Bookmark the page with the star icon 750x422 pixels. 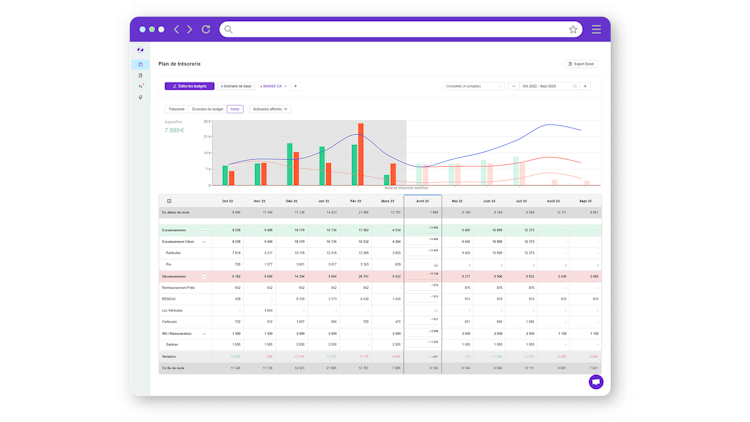click(x=573, y=30)
